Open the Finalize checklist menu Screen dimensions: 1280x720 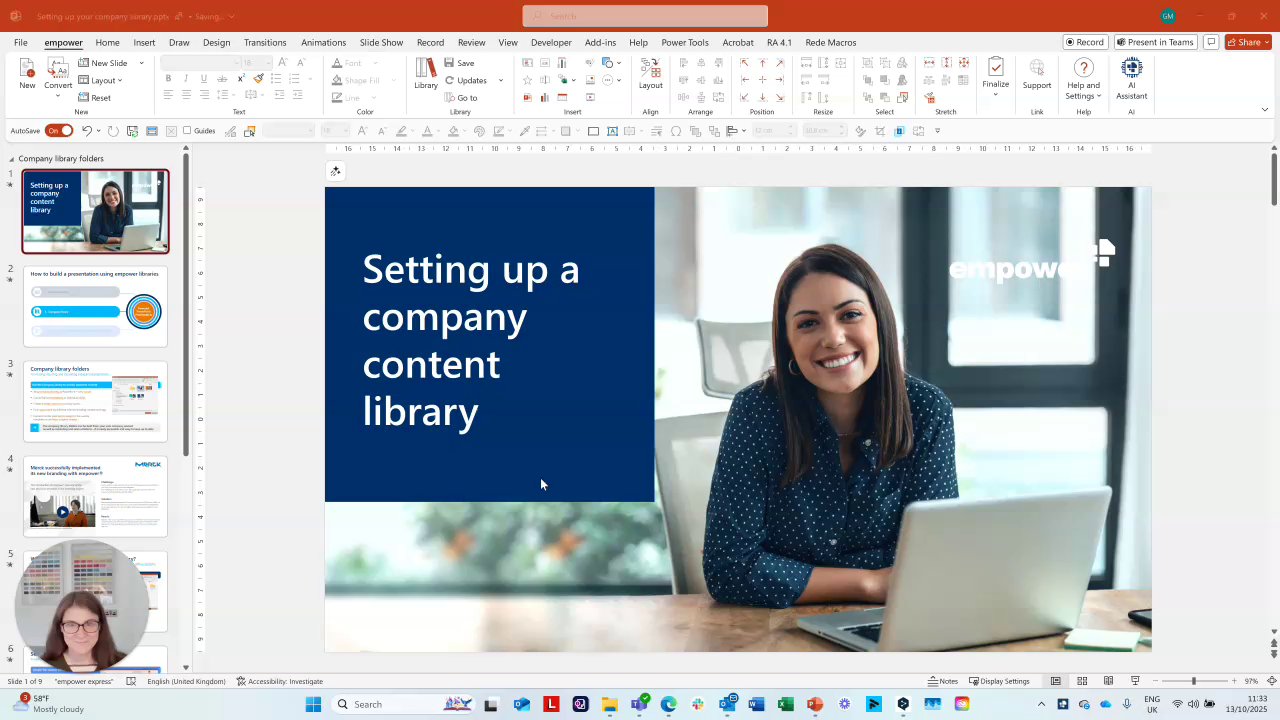[x=995, y=75]
